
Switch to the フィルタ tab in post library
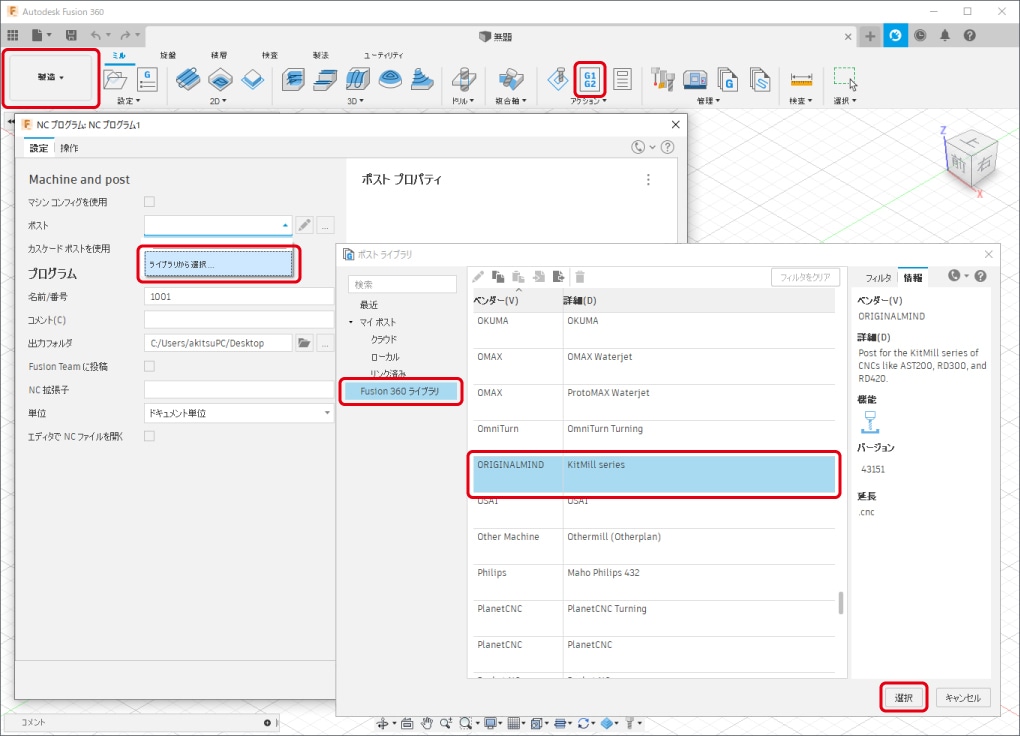click(x=878, y=277)
